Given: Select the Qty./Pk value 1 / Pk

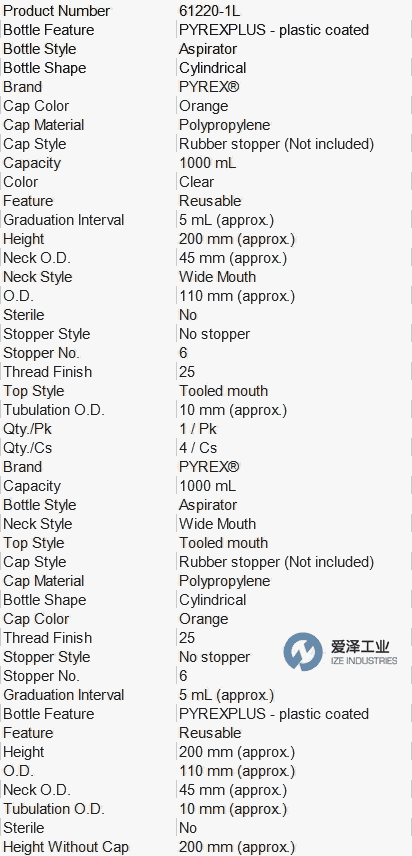Looking at the screenshot, I should tap(198, 429).
